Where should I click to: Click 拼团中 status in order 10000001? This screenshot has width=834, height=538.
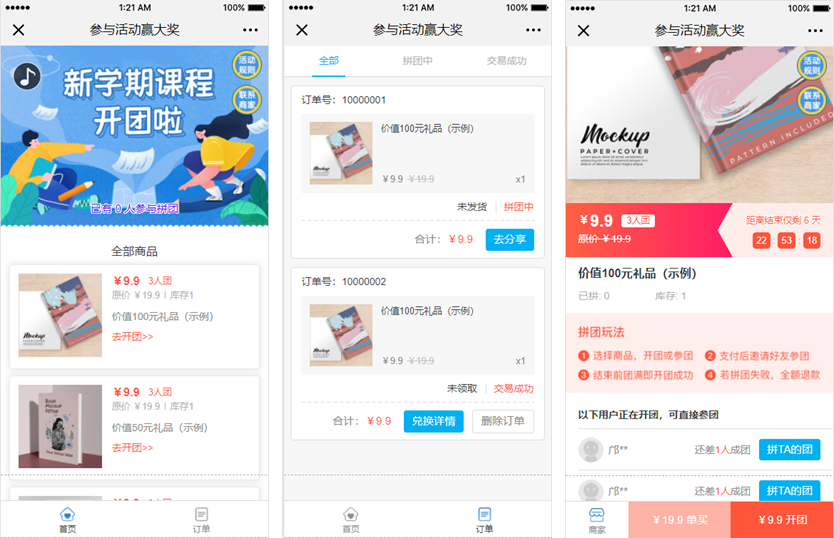coord(519,207)
